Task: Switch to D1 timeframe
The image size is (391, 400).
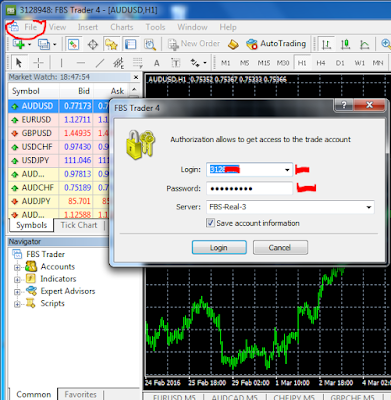Action: point(340,63)
